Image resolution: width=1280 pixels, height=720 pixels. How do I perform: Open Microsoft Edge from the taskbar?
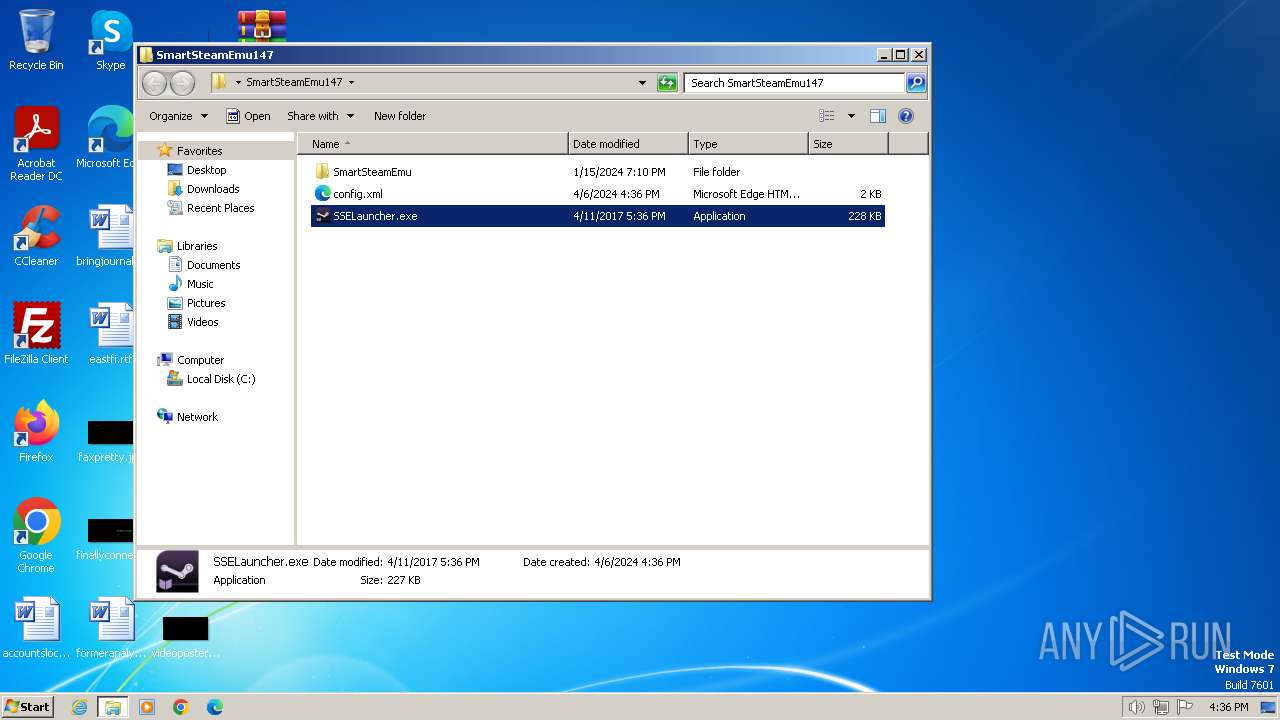click(x=214, y=707)
